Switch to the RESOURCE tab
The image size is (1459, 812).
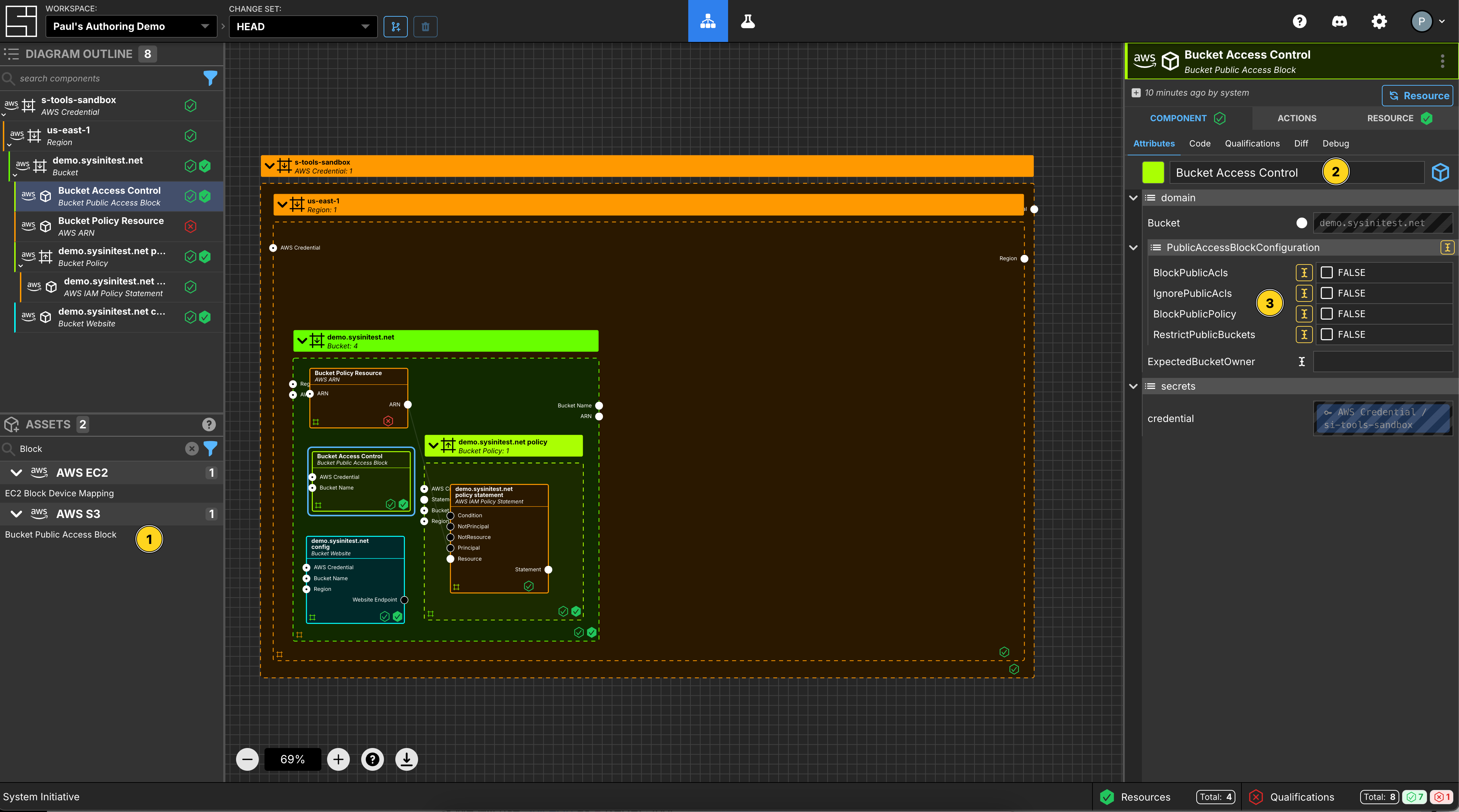point(1400,118)
